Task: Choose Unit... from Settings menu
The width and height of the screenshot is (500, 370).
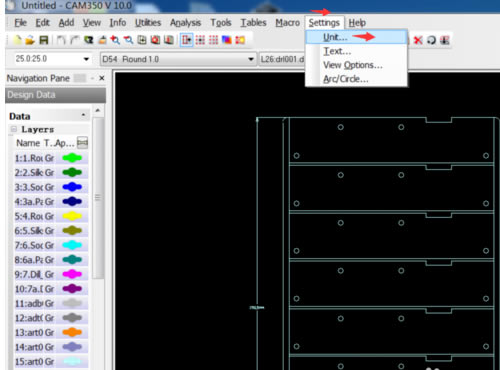Action: (357, 37)
